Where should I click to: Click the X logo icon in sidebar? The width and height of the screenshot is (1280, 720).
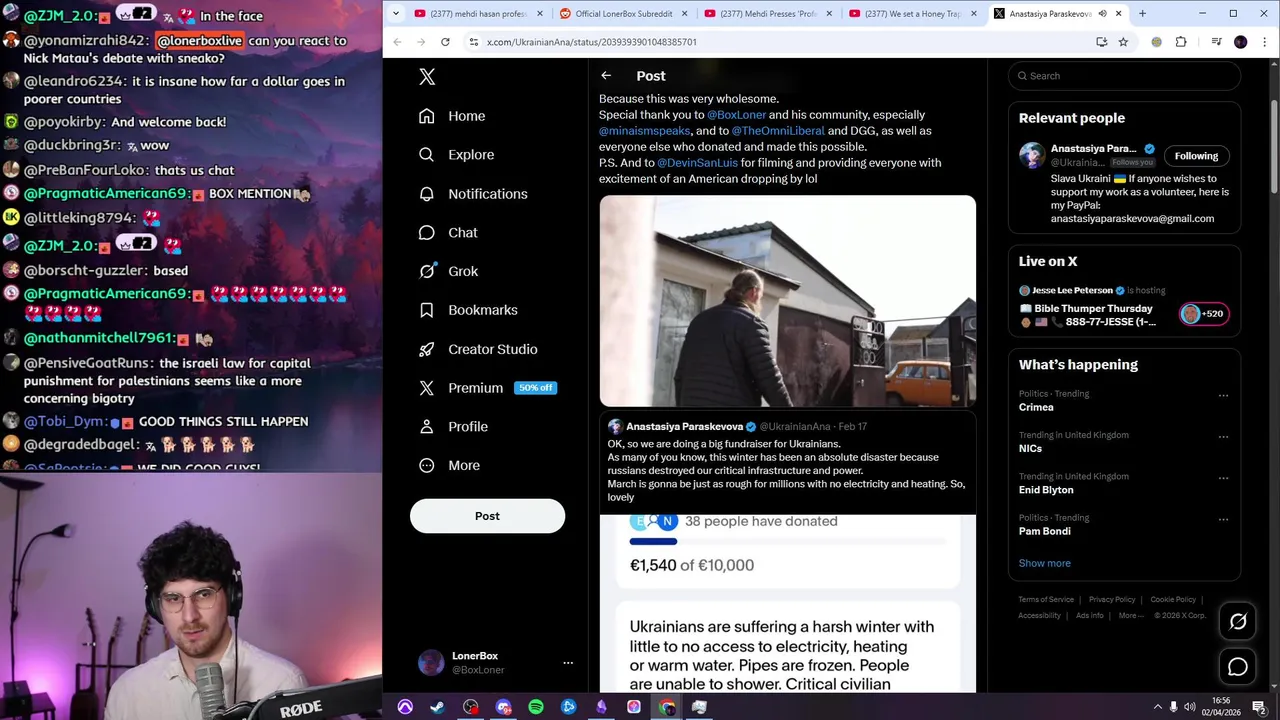point(427,77)
